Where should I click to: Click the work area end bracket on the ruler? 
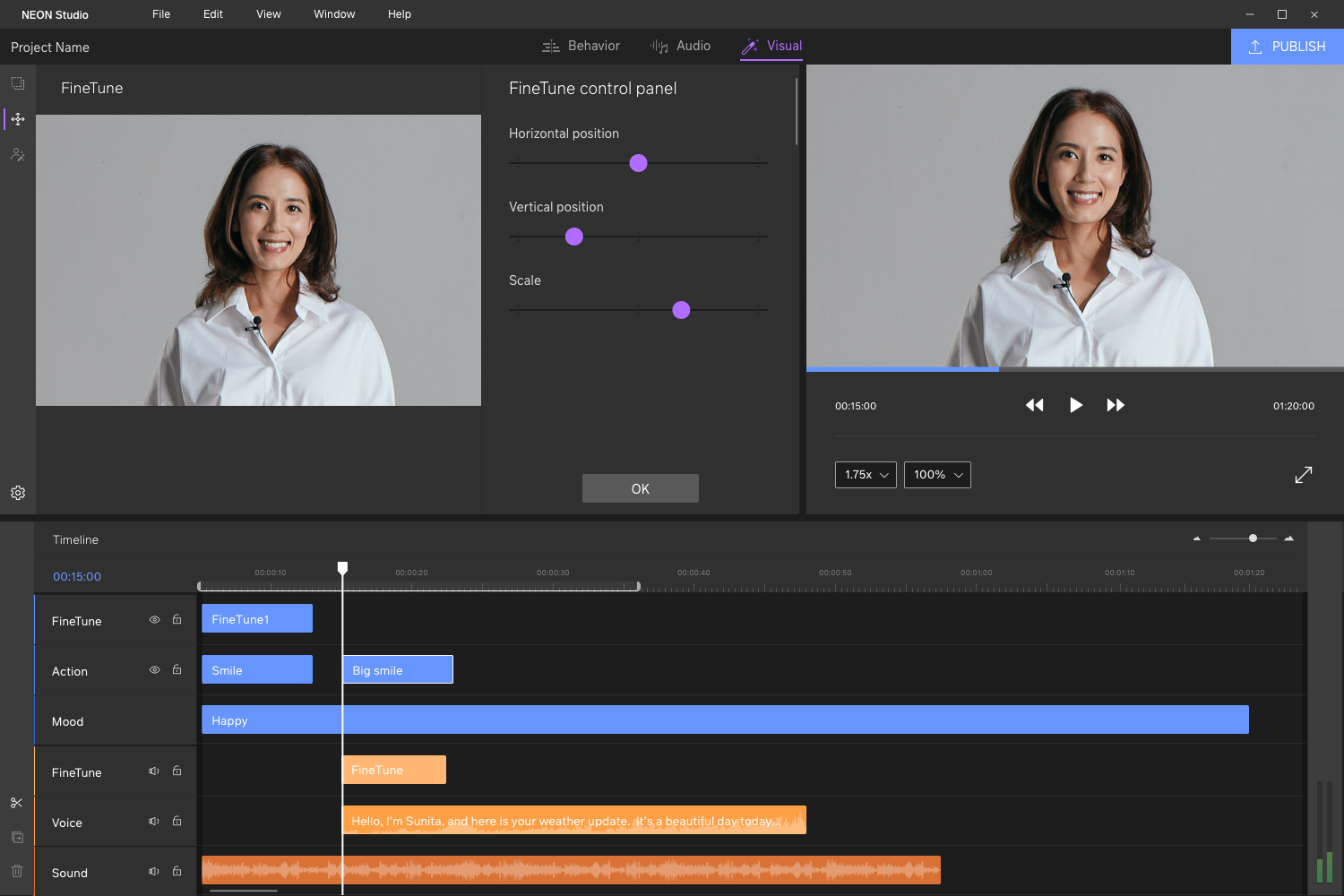[x=638, y=586]
